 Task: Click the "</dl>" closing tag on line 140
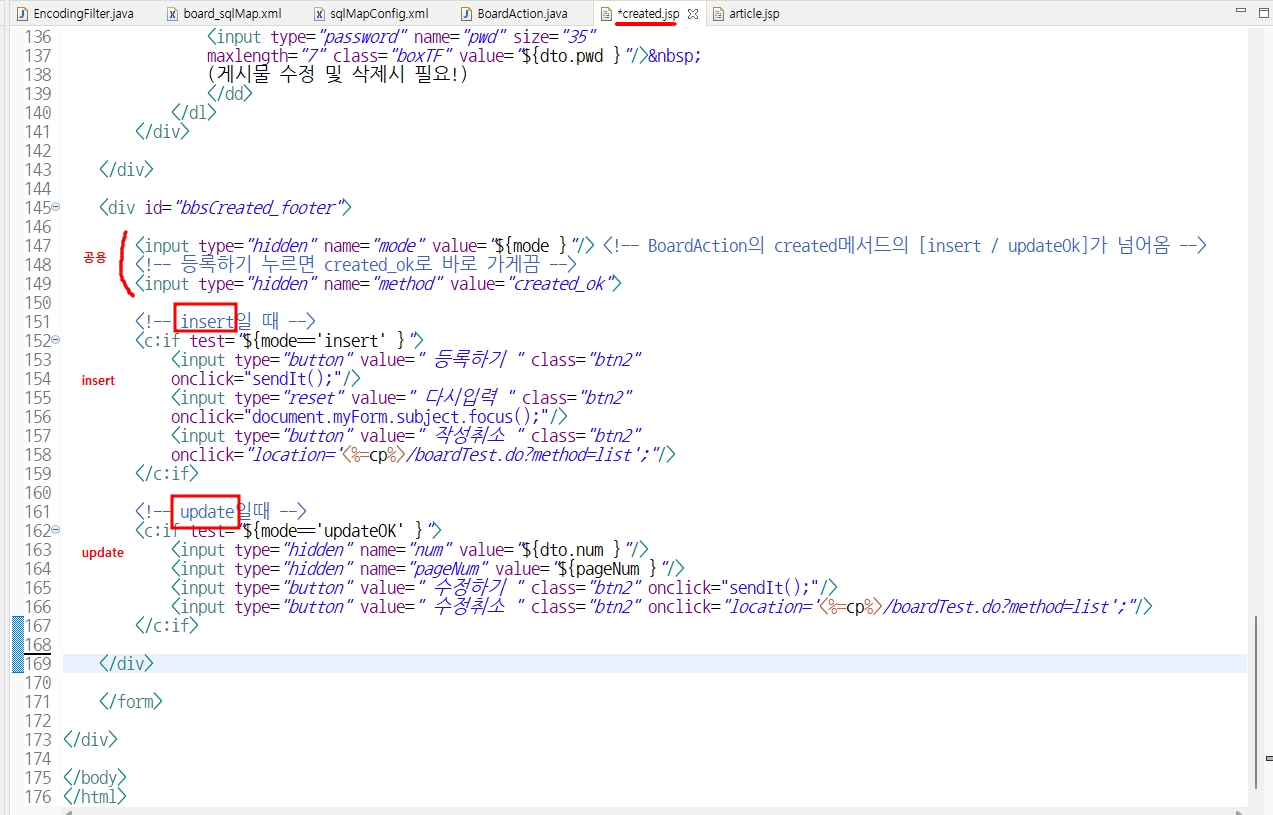point(194,113)
